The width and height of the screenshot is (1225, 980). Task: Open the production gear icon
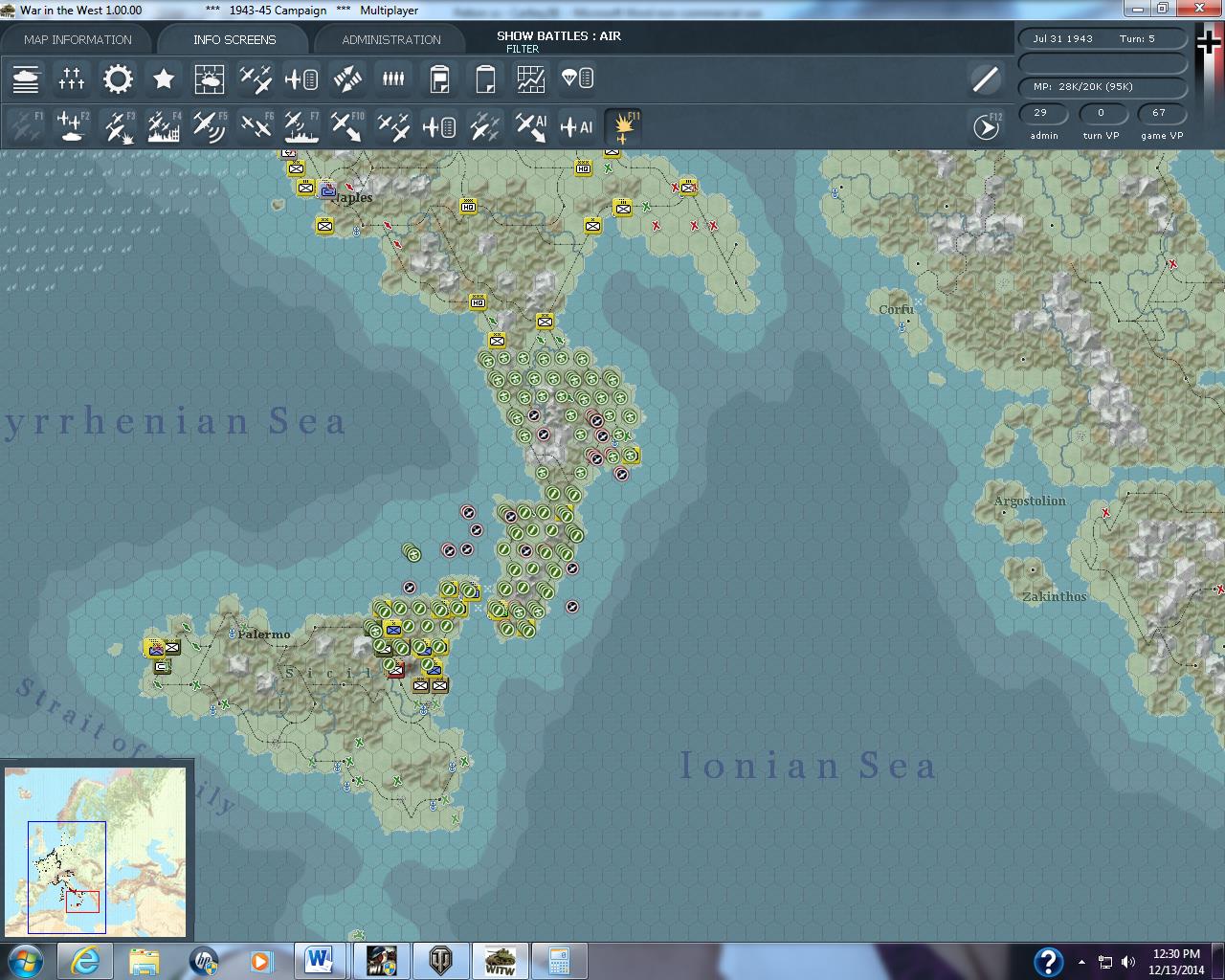pyautogui.click(x=118, y=78)
